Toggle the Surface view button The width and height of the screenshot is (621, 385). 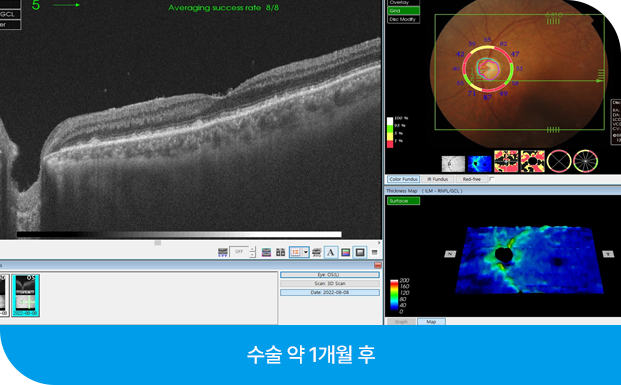pyautogui.click(x=403, y=201)
